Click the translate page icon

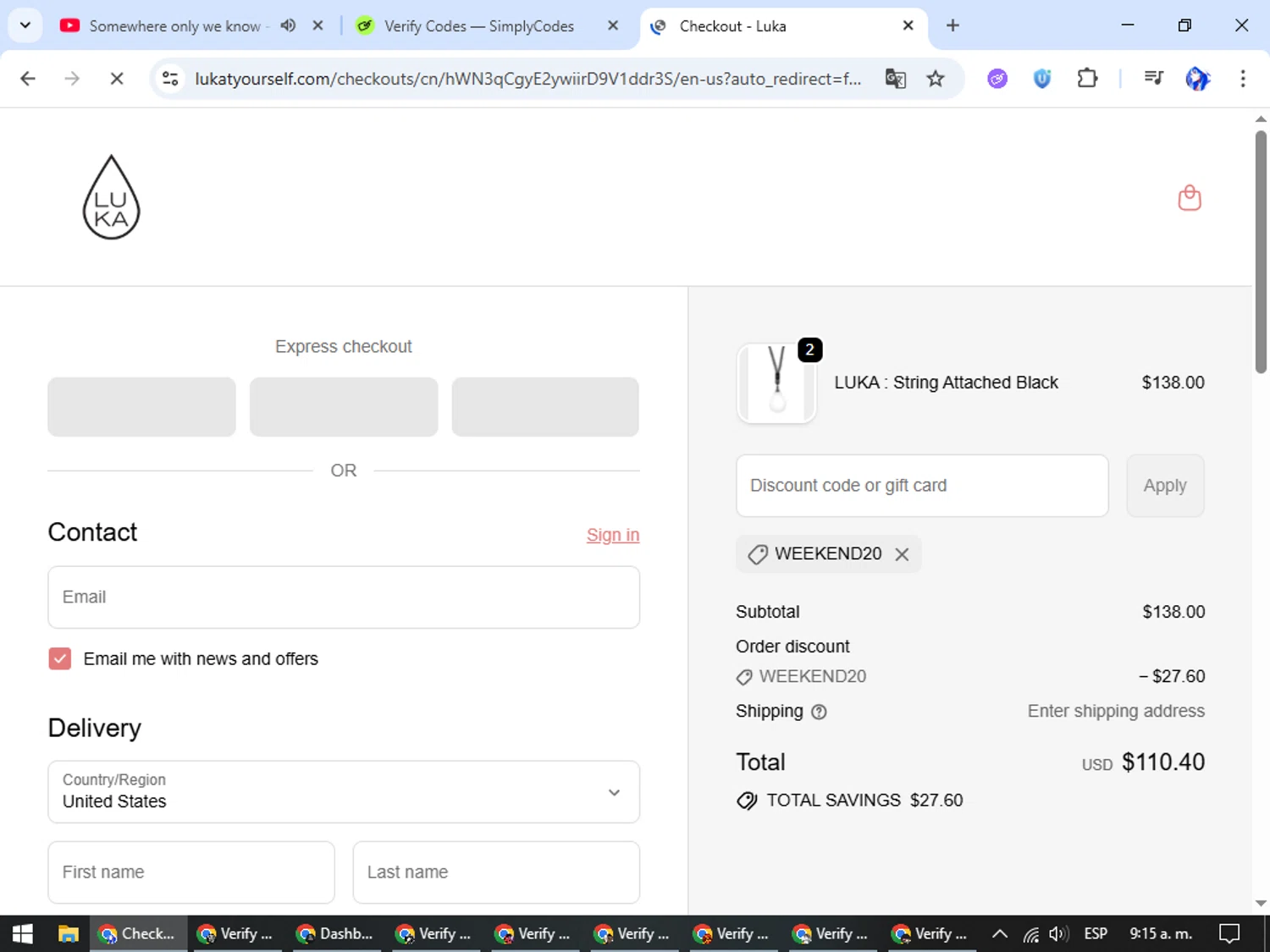pos(895,79)
